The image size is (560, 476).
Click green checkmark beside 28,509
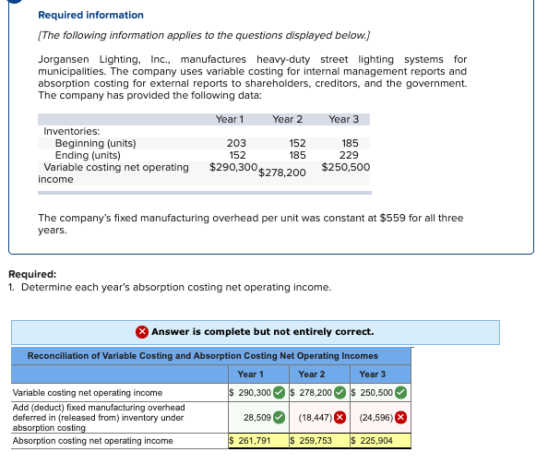279,417
